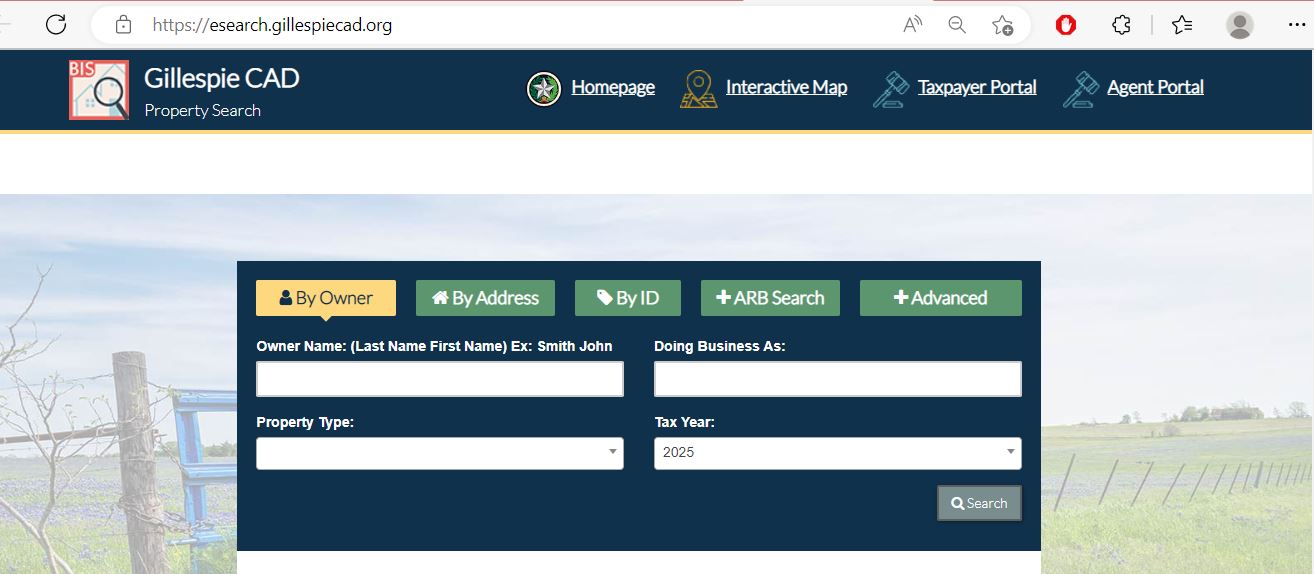Screen dimensions: 1314x574
Task: Refresh the page with reload button
Action: click(x=56, y=25)
